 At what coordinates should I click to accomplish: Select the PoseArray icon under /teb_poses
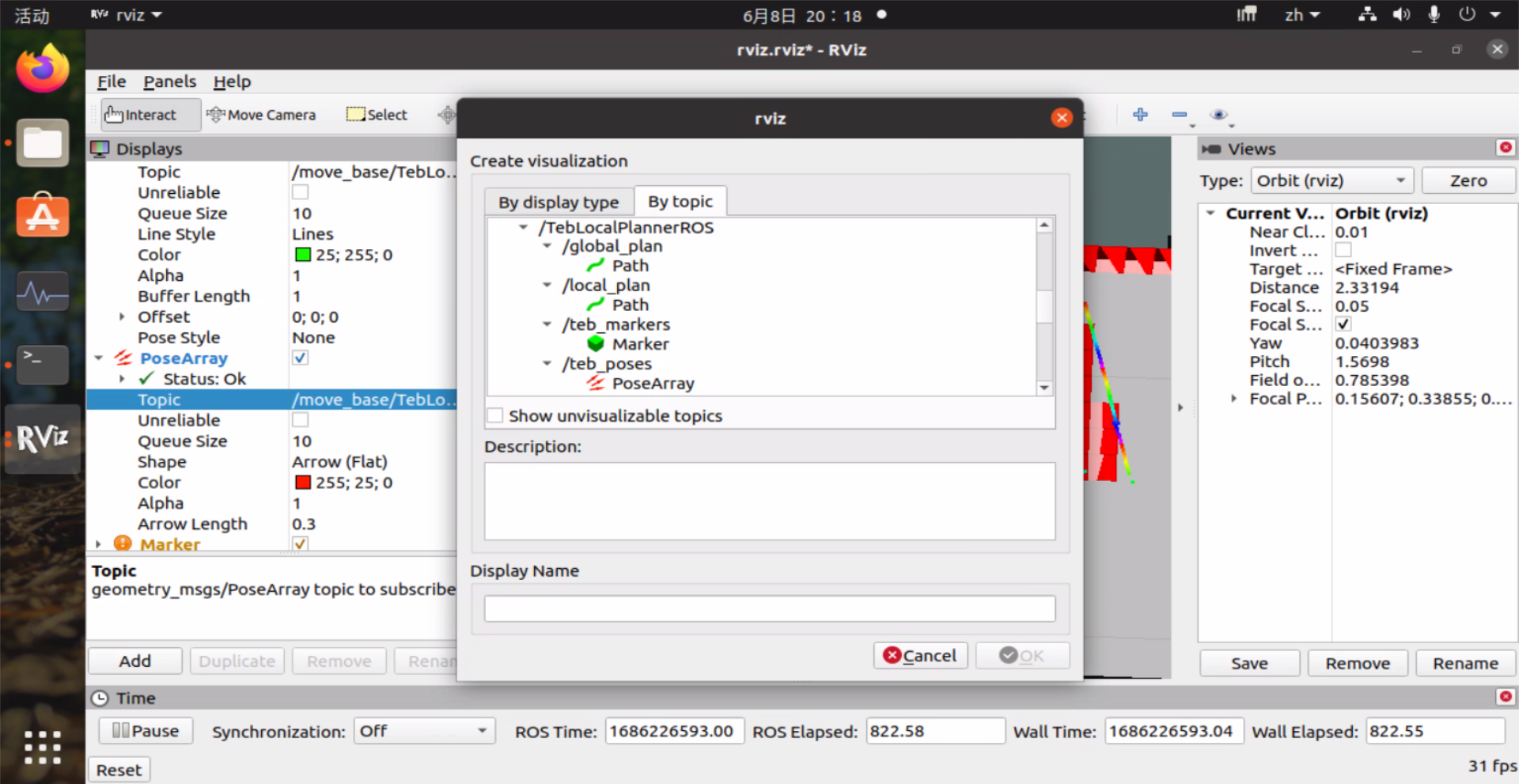tap(596, 384)
